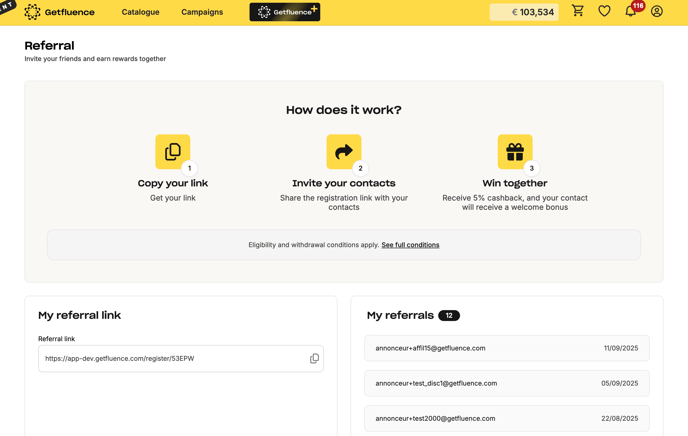Screen dimensions: 688x436
Task: Copy the referral link using the copy icon
Action: [314, 358]
